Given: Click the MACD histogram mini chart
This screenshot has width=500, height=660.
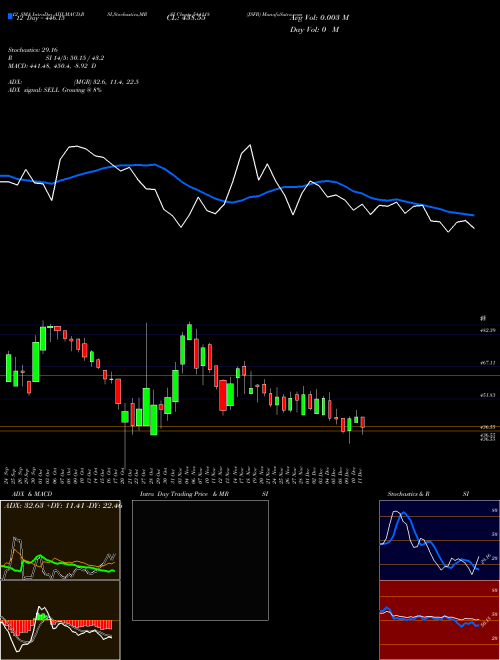Looking at the screenshot, I should point(60,620).
